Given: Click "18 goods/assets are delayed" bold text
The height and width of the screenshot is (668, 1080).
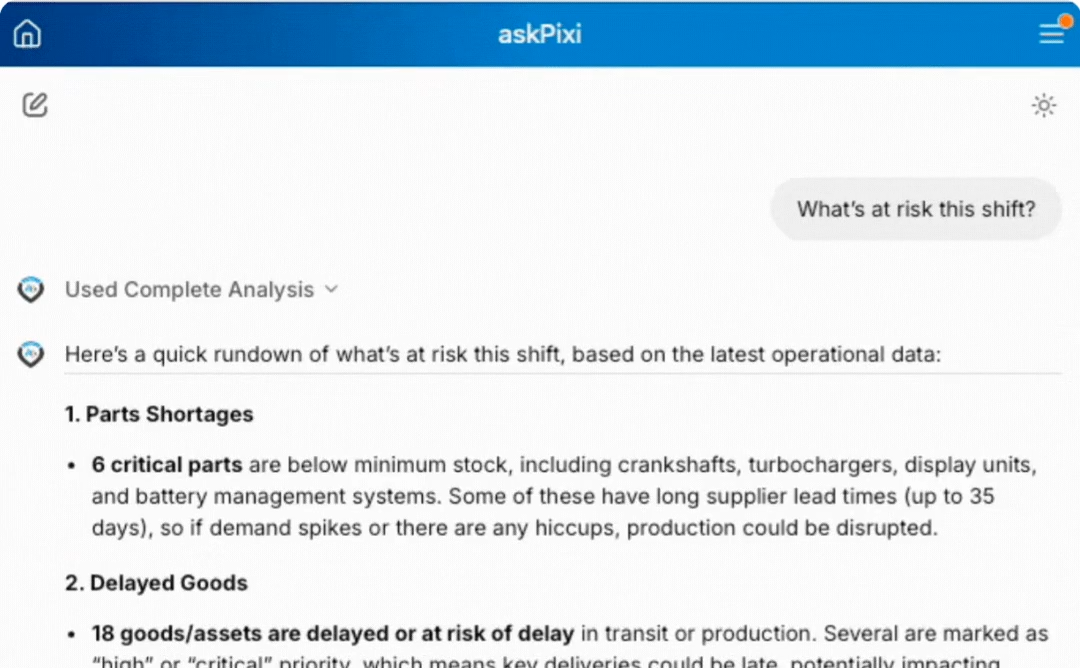Looking at the screenshot, I should tap(332, 634).
